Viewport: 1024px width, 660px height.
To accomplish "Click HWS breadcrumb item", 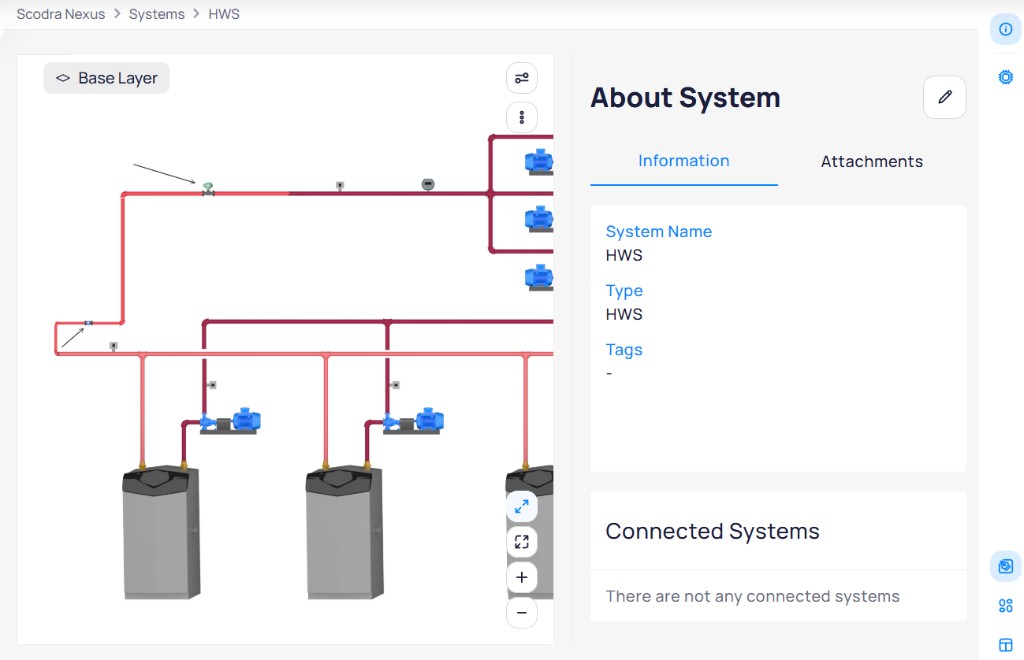I will [x=224, y=14].
